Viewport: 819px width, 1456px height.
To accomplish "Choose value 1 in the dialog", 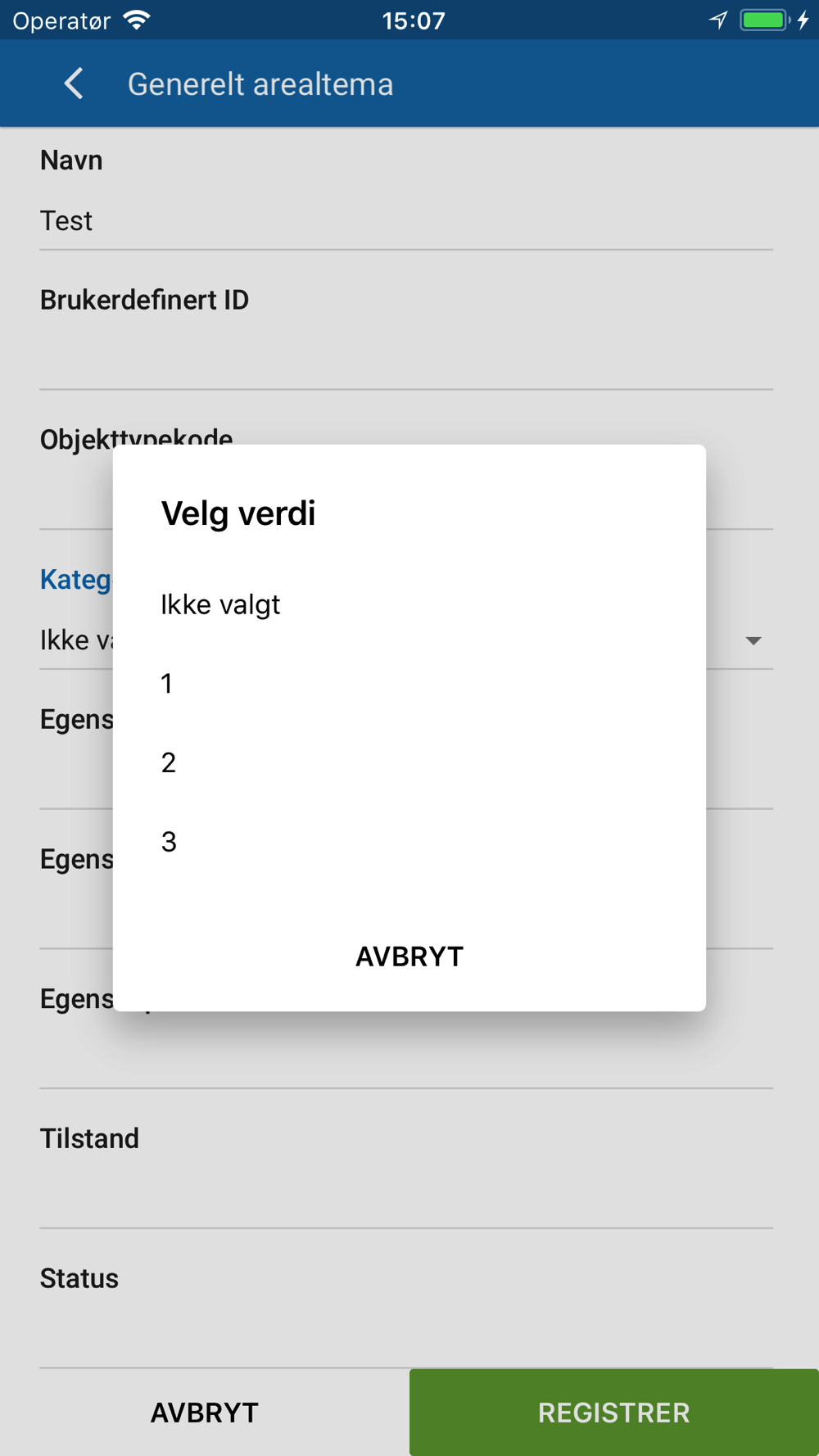I will coord(167,684).
